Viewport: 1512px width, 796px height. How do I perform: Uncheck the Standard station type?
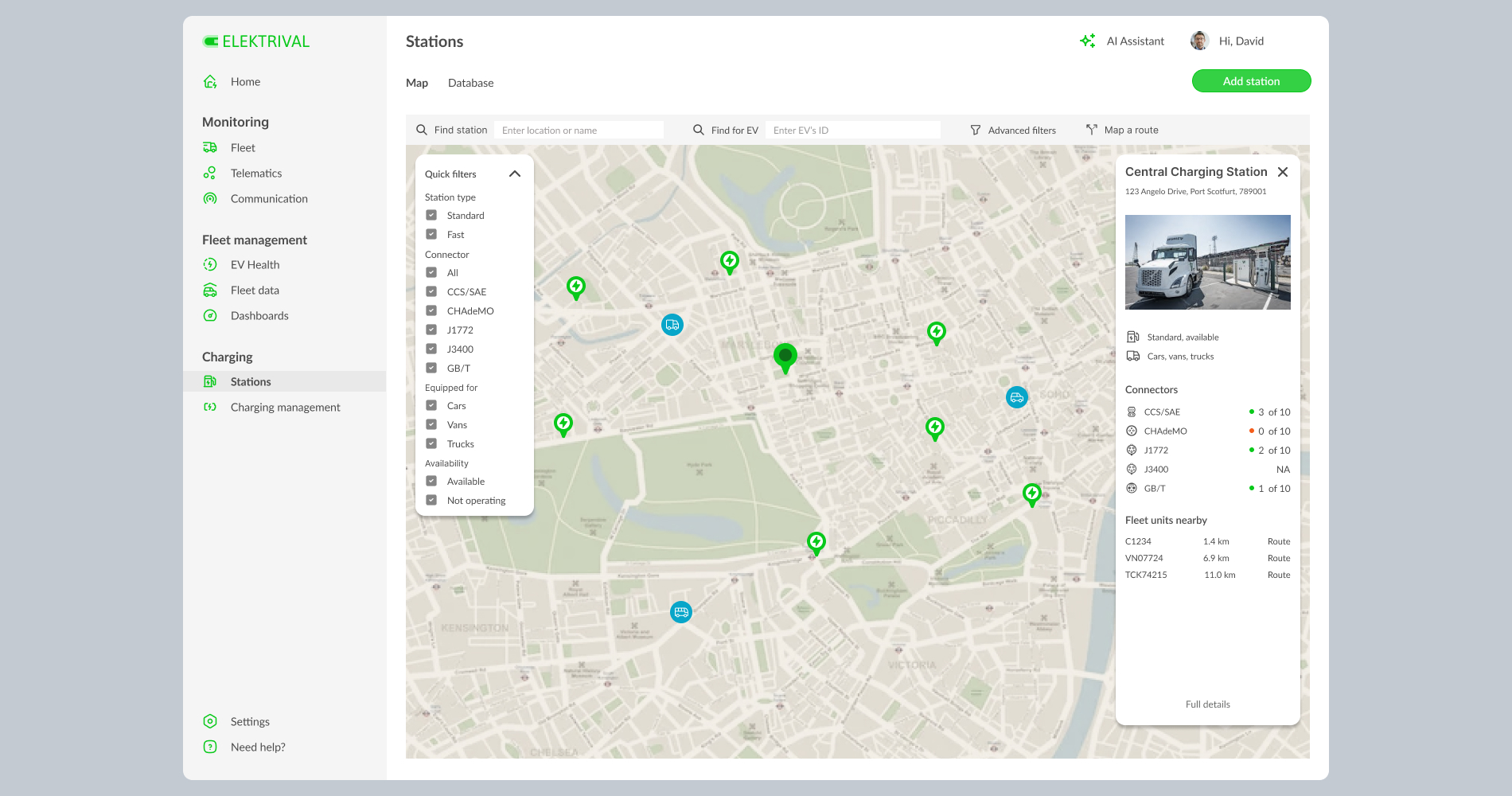(431, 215)
